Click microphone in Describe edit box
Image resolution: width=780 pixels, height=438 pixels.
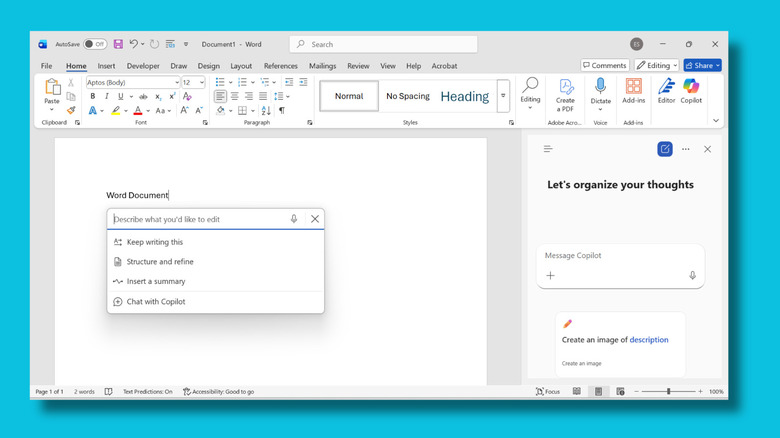(x=294, y=219)
